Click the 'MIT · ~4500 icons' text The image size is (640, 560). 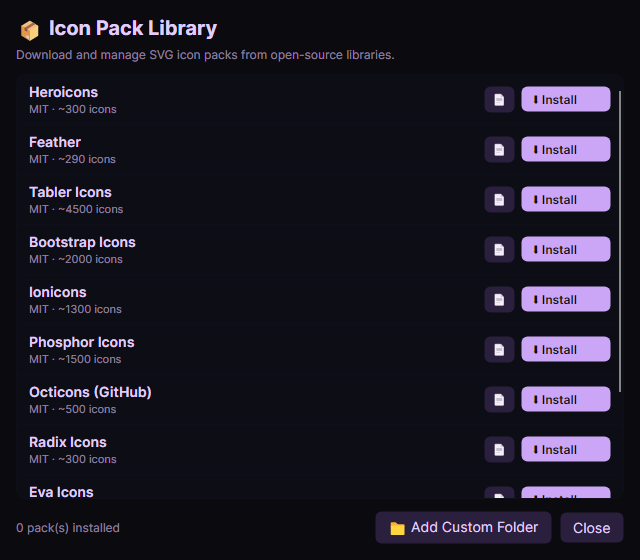76,209
